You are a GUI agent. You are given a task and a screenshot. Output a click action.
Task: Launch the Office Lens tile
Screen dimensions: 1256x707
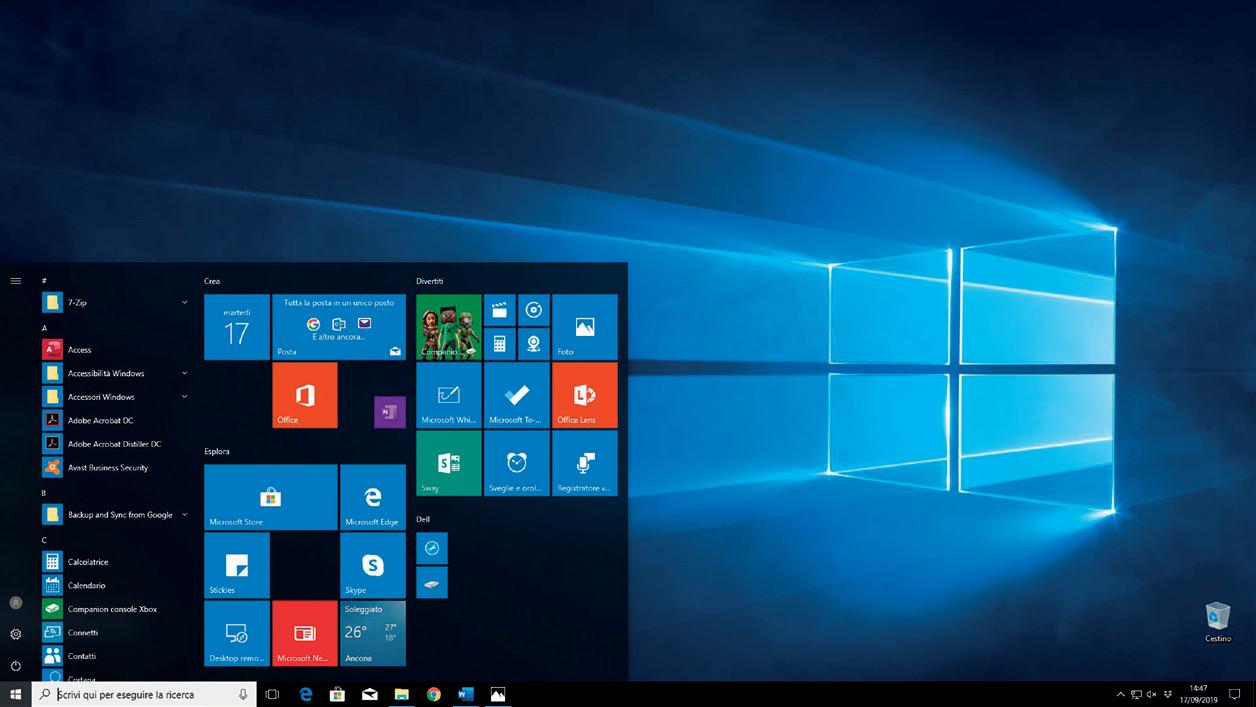click(x=585, y=395)
